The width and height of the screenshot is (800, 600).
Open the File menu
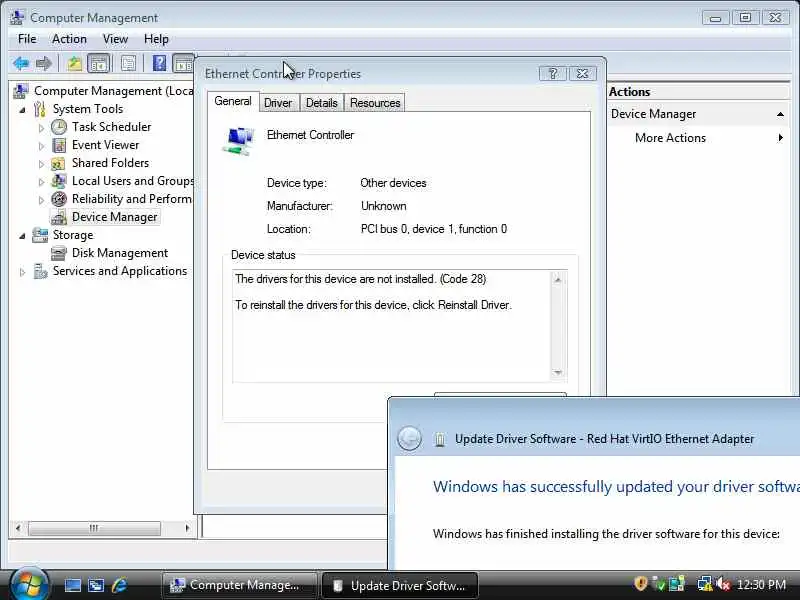(27, 39)
